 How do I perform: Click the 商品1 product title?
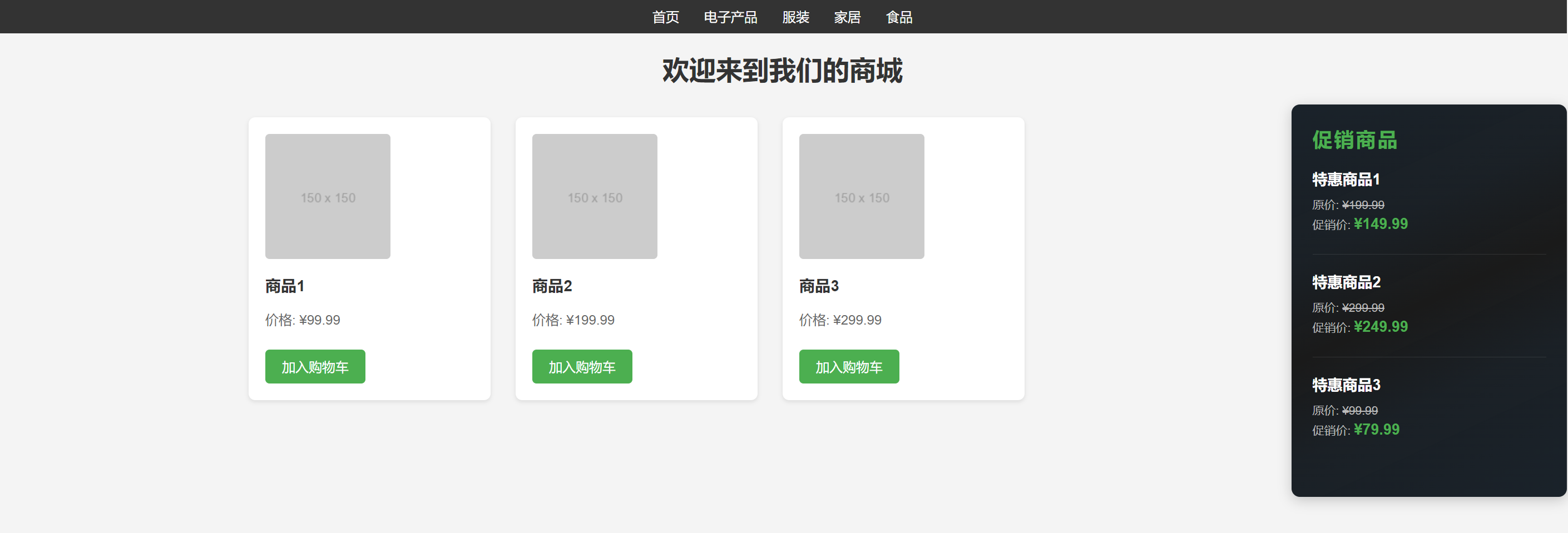click(x=284, y=286)
